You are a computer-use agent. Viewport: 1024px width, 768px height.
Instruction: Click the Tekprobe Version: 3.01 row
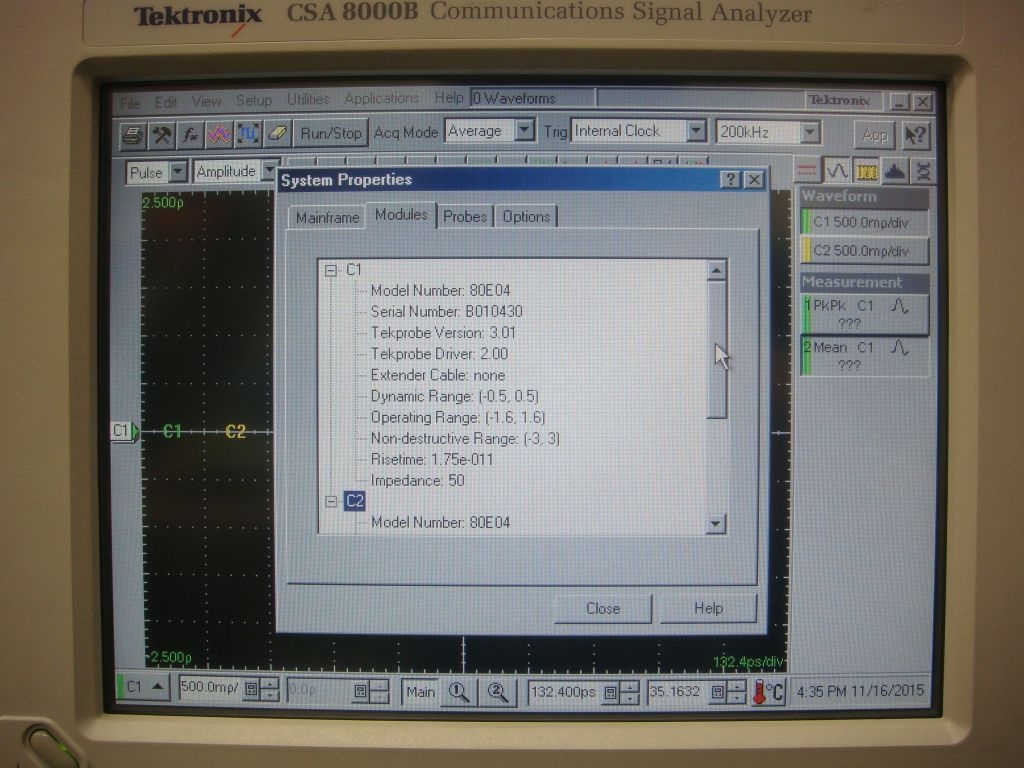[443, 332]
